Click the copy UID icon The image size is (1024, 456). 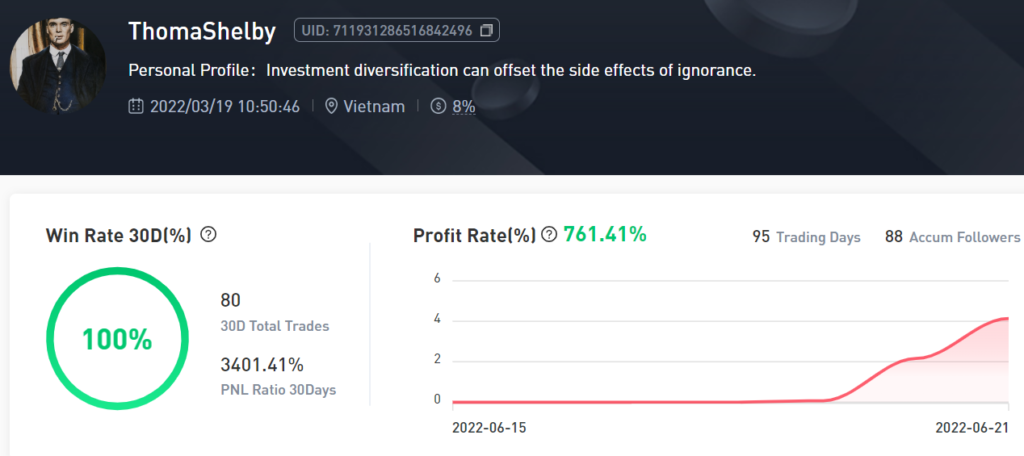[x=487, y=31]
